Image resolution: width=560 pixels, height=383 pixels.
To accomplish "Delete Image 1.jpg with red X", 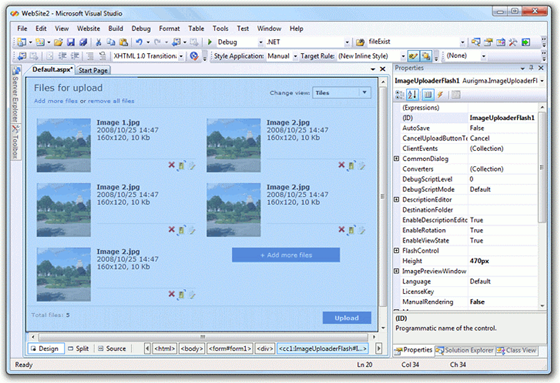I will click(x=171, y=165).
